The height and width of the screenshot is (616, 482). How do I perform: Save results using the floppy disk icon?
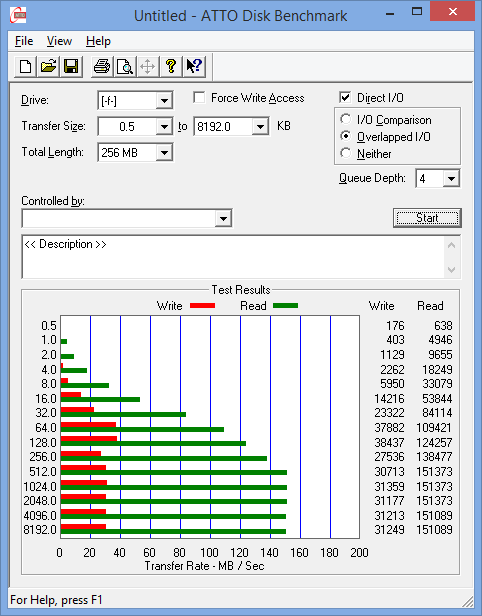[x=71, y=66]
